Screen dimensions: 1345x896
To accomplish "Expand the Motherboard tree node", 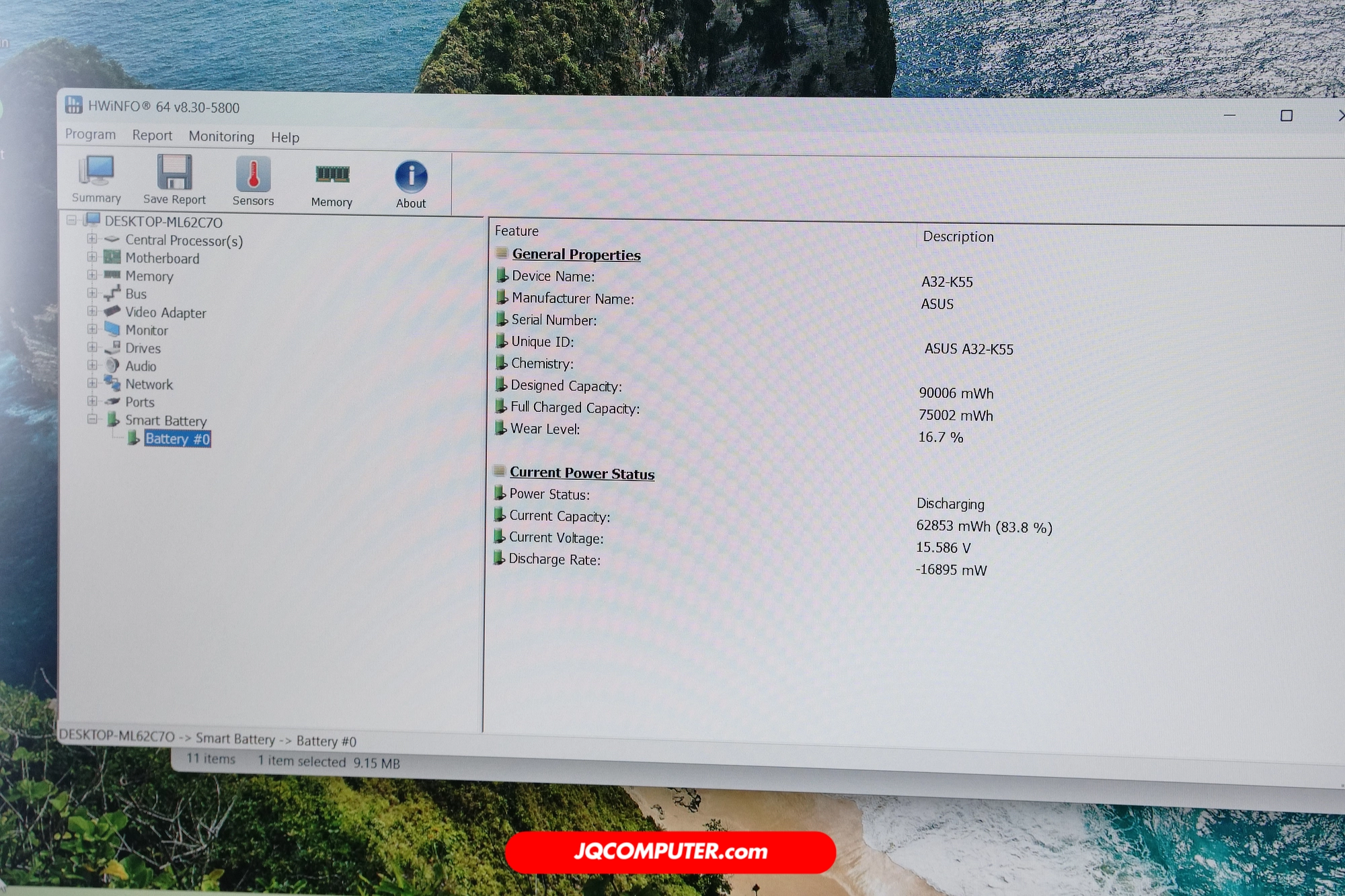I will 92,257.
